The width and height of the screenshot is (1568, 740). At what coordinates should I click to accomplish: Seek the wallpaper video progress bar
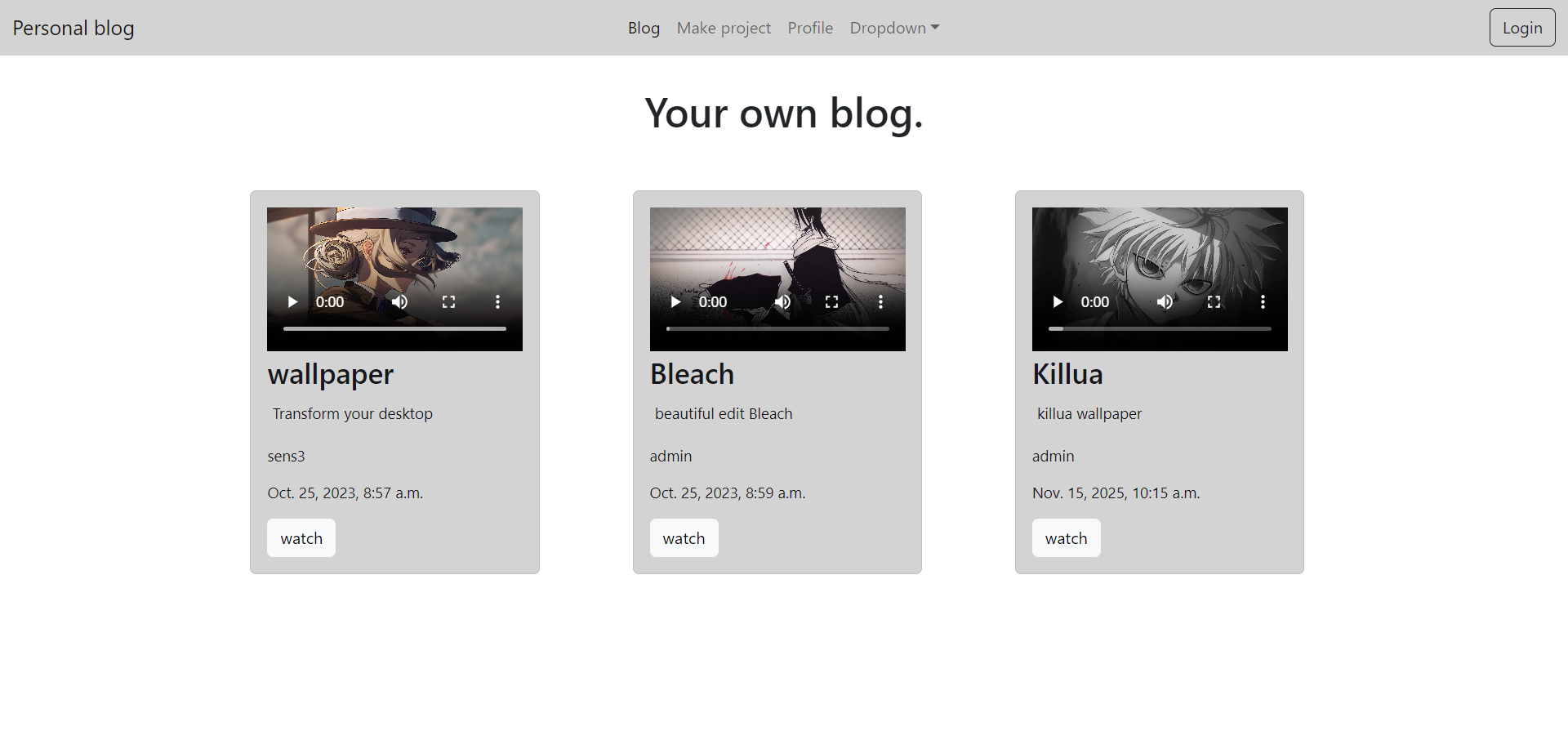pos(394,328)
